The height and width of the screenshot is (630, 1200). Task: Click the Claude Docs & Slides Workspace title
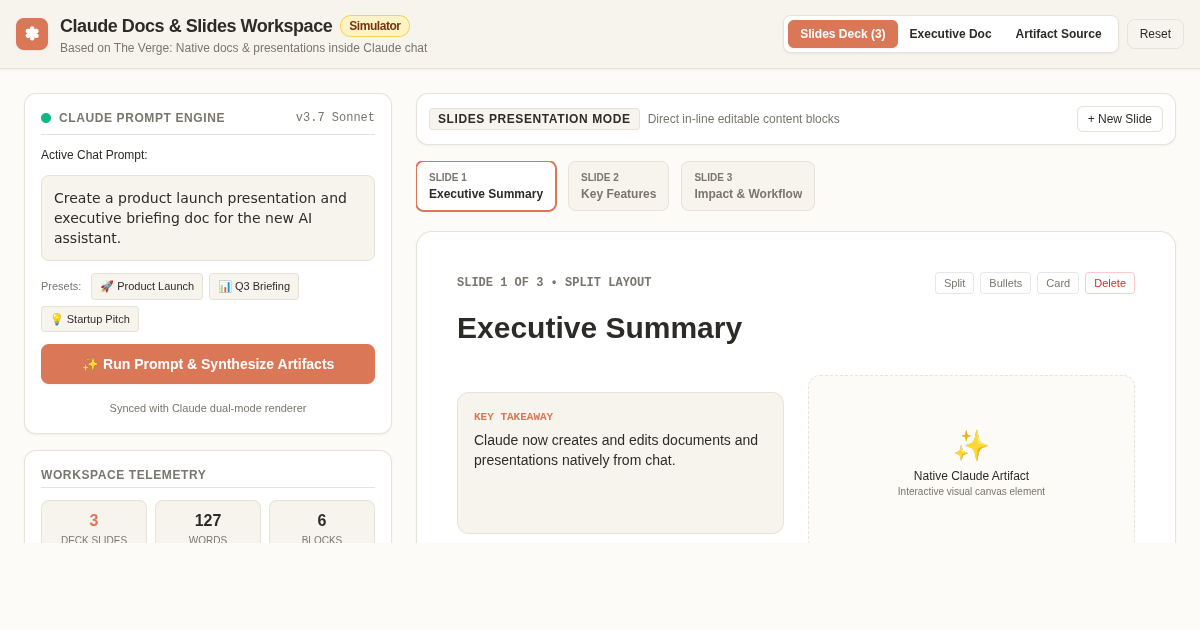pos(196,26)
